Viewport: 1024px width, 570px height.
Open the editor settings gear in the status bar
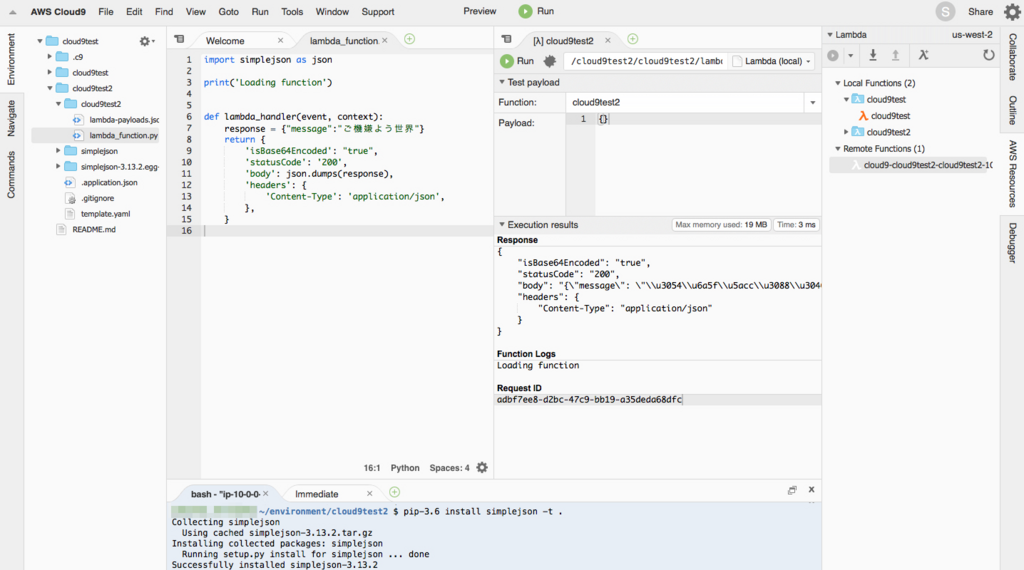click(482, 467)
